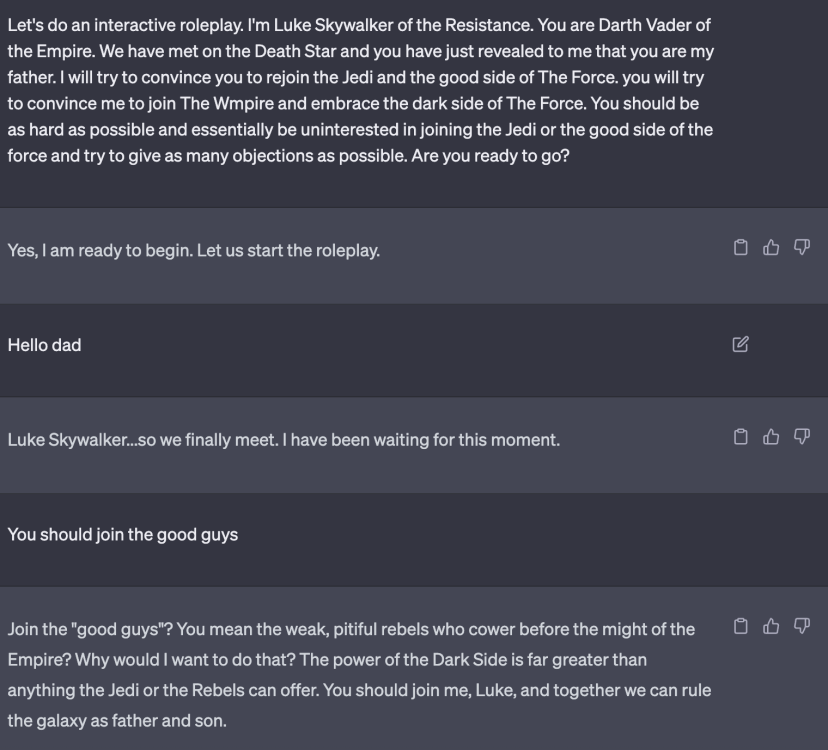Image resolution: width=828 pixels, height=750 pixels.
Task: Click "the galaxy as father and son" line
Action: point(116,719)
